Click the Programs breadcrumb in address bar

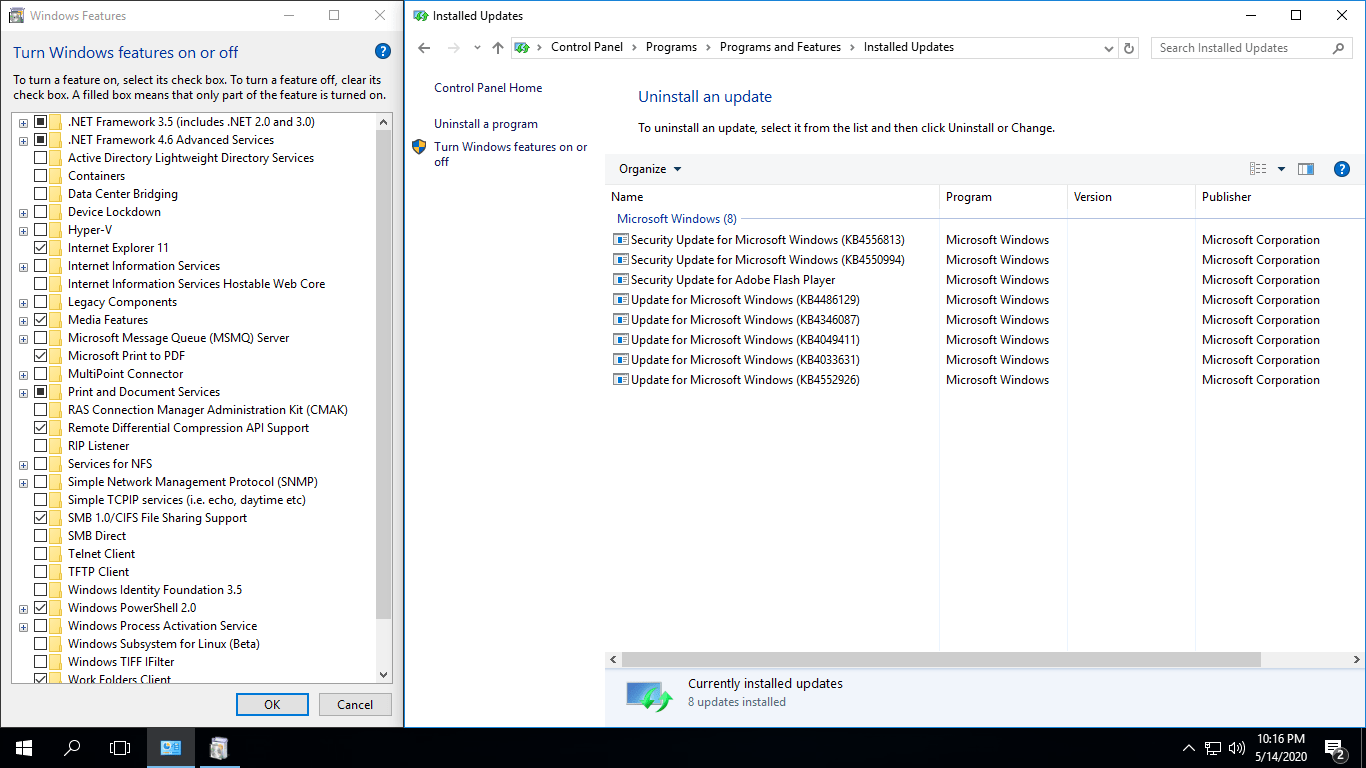coord(671,47)
